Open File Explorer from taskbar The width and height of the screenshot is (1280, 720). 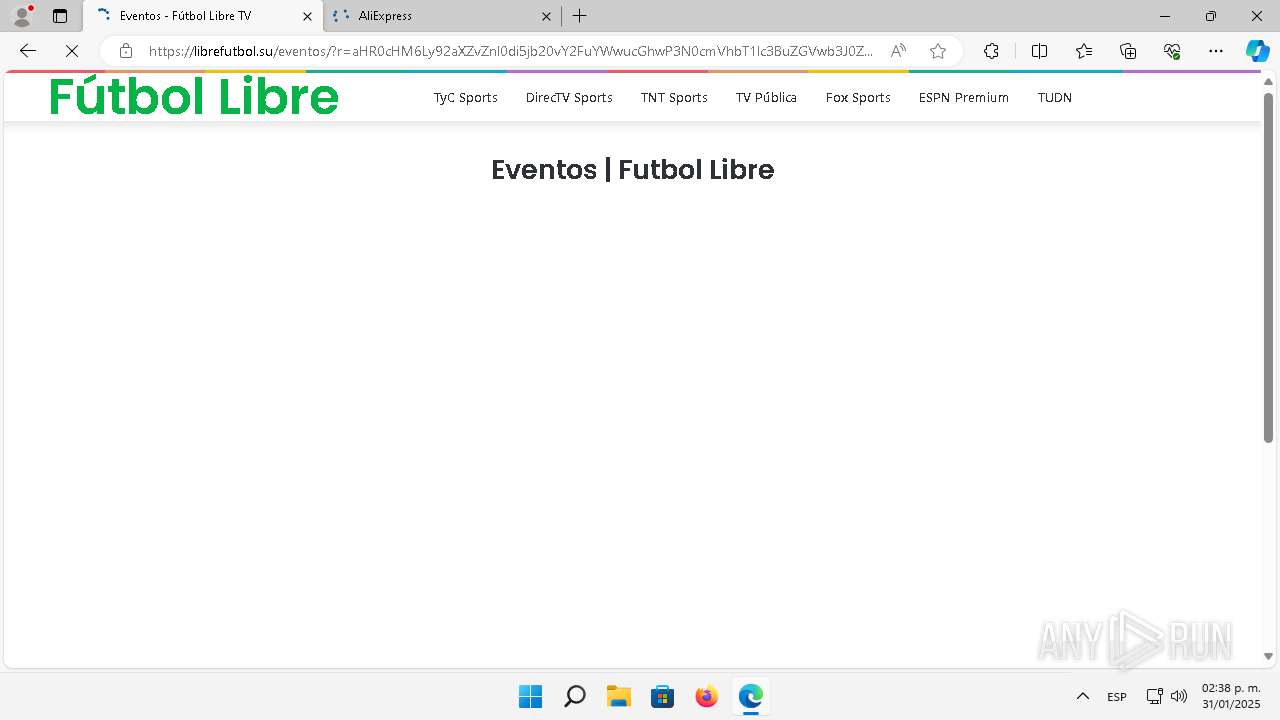pyautogui.click(x=618, y=696)
